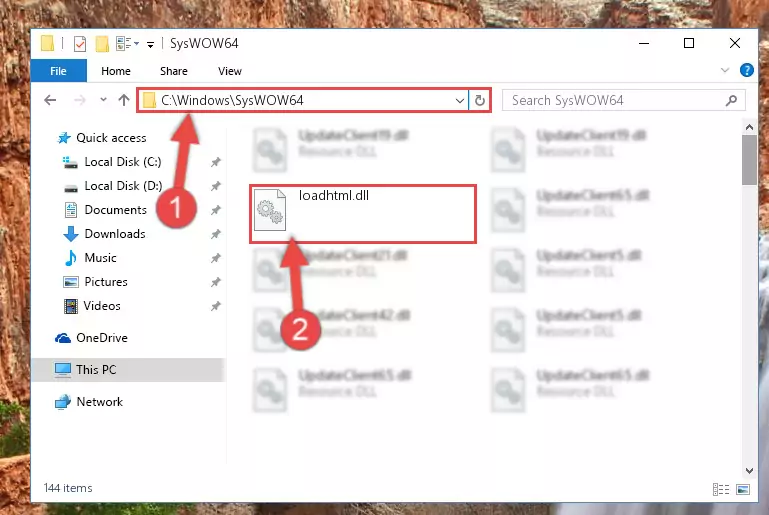Open the recent locations dropdown arrow
The image size is (769, 515).
(103, 100)
